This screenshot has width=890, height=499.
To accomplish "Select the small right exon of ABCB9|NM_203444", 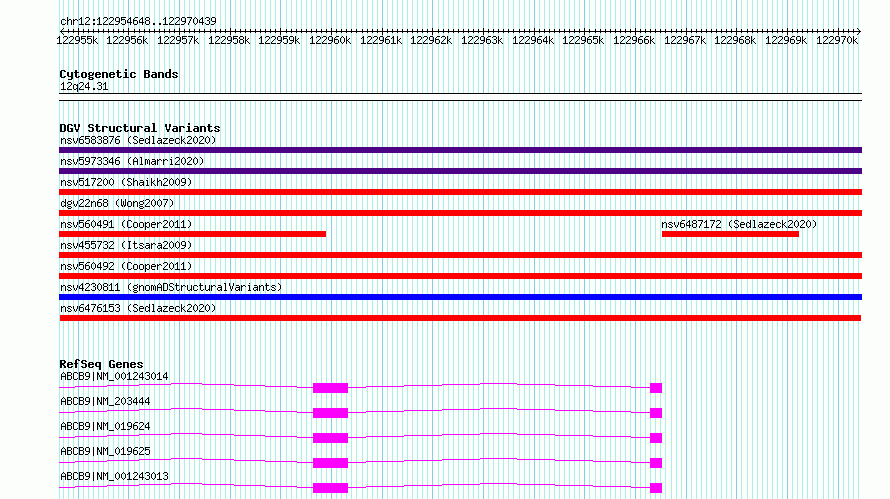I will coord(656,413).
